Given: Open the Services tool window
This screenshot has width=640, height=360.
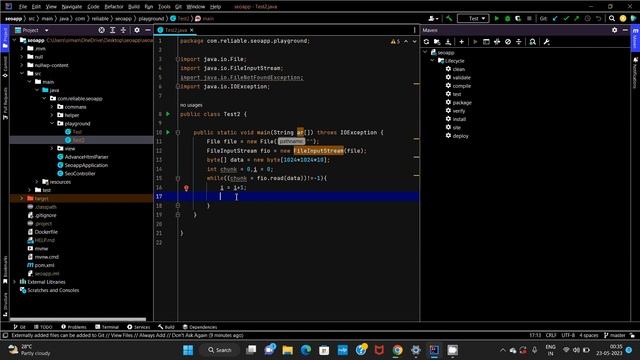Looking at the screenshot, I should click(139, 327).
